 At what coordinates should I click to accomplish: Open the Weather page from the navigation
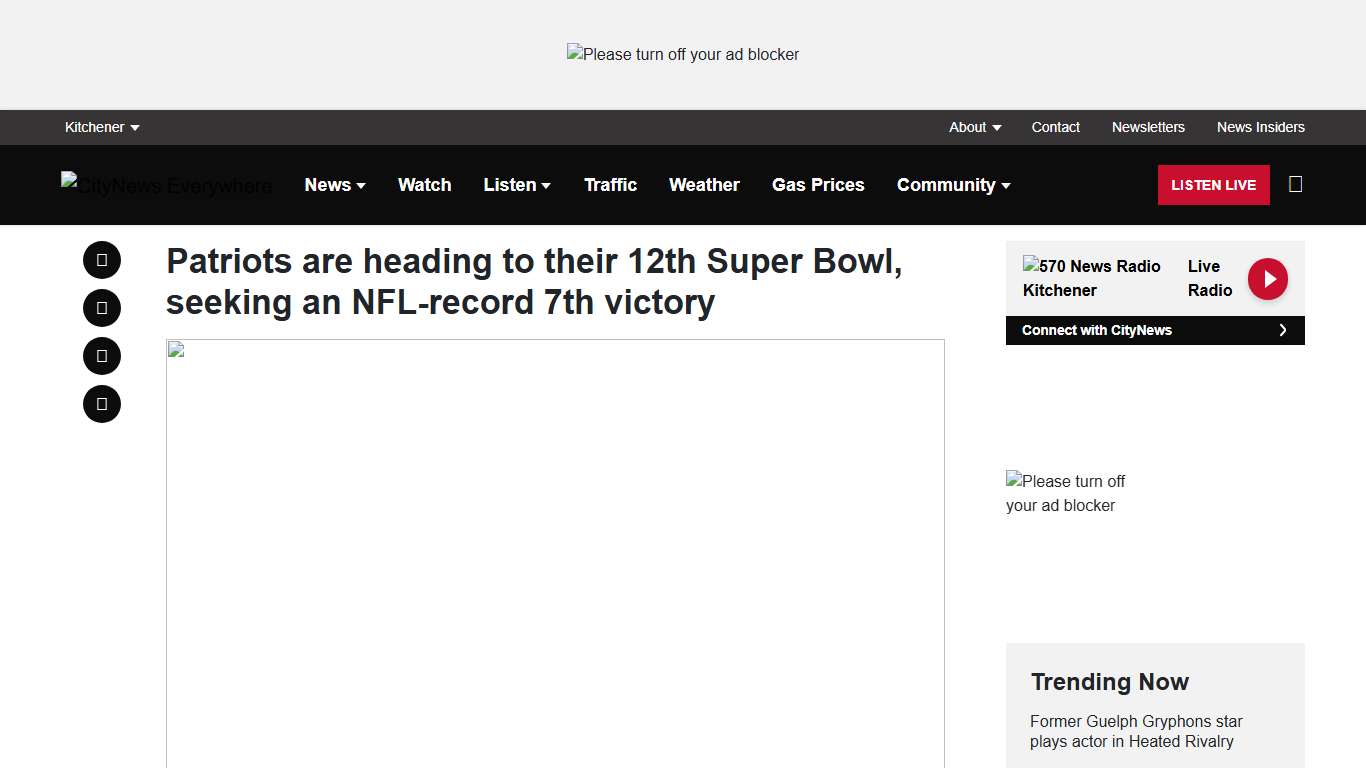(x=704, y=185)
